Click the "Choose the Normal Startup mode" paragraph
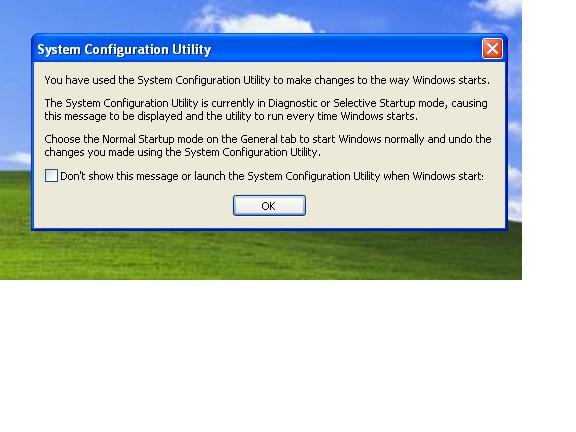This screenshot has height=432, width=576. click(x=268, y=145)
